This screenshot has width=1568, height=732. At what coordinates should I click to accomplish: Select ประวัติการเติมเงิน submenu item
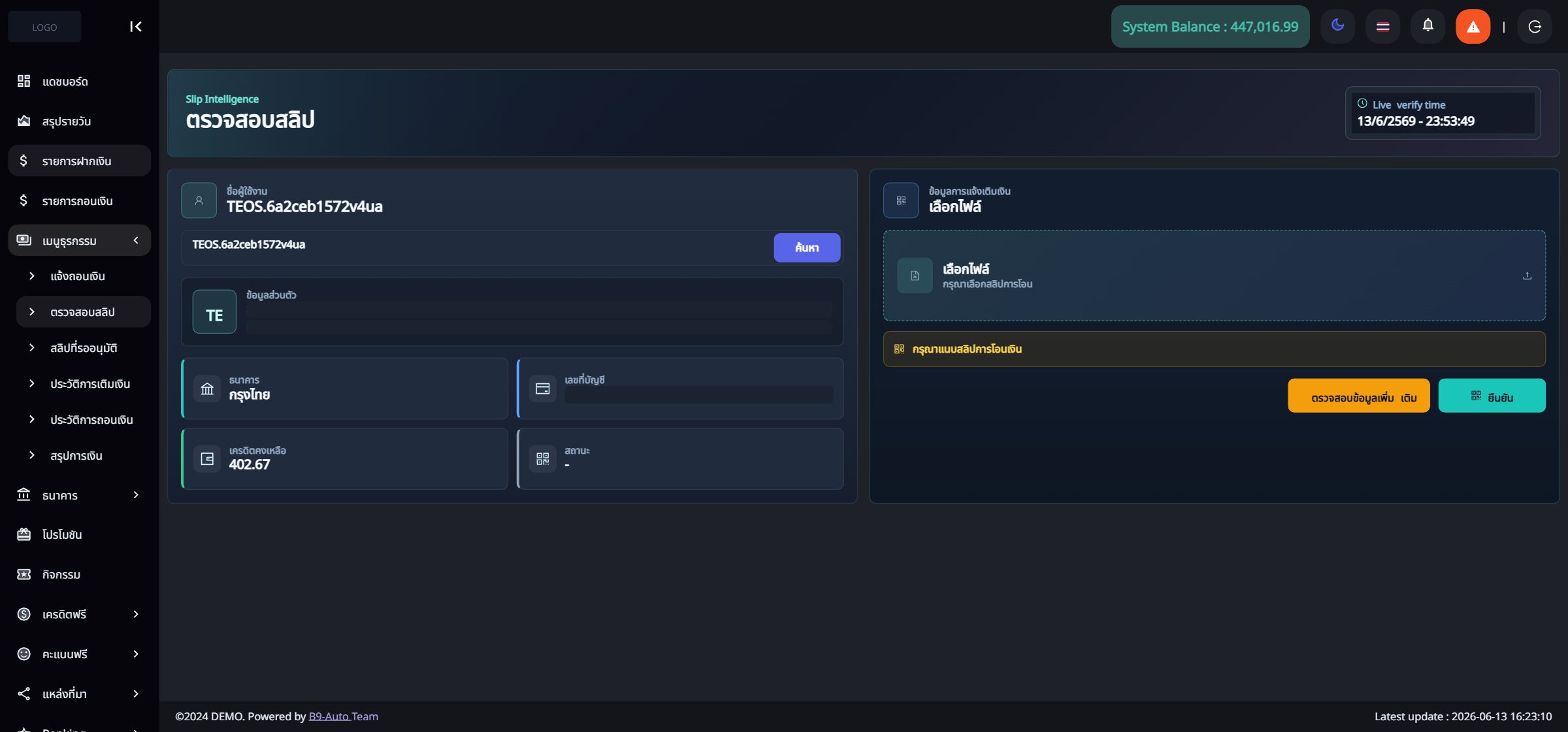tap(83, 384)
